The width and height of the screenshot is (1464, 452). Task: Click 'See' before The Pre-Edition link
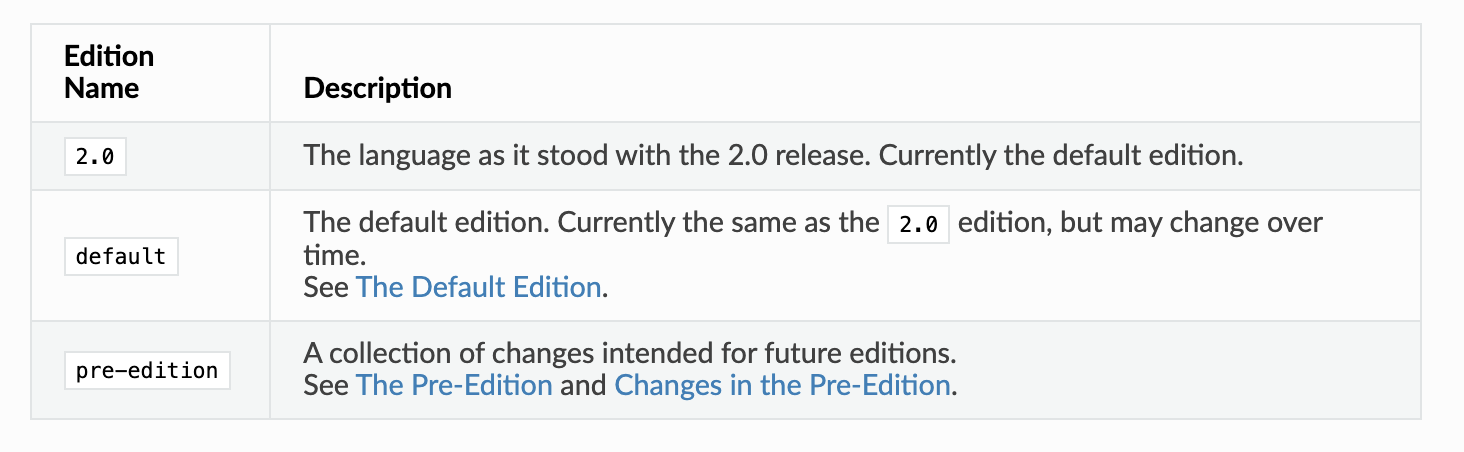tap(326, 385)
